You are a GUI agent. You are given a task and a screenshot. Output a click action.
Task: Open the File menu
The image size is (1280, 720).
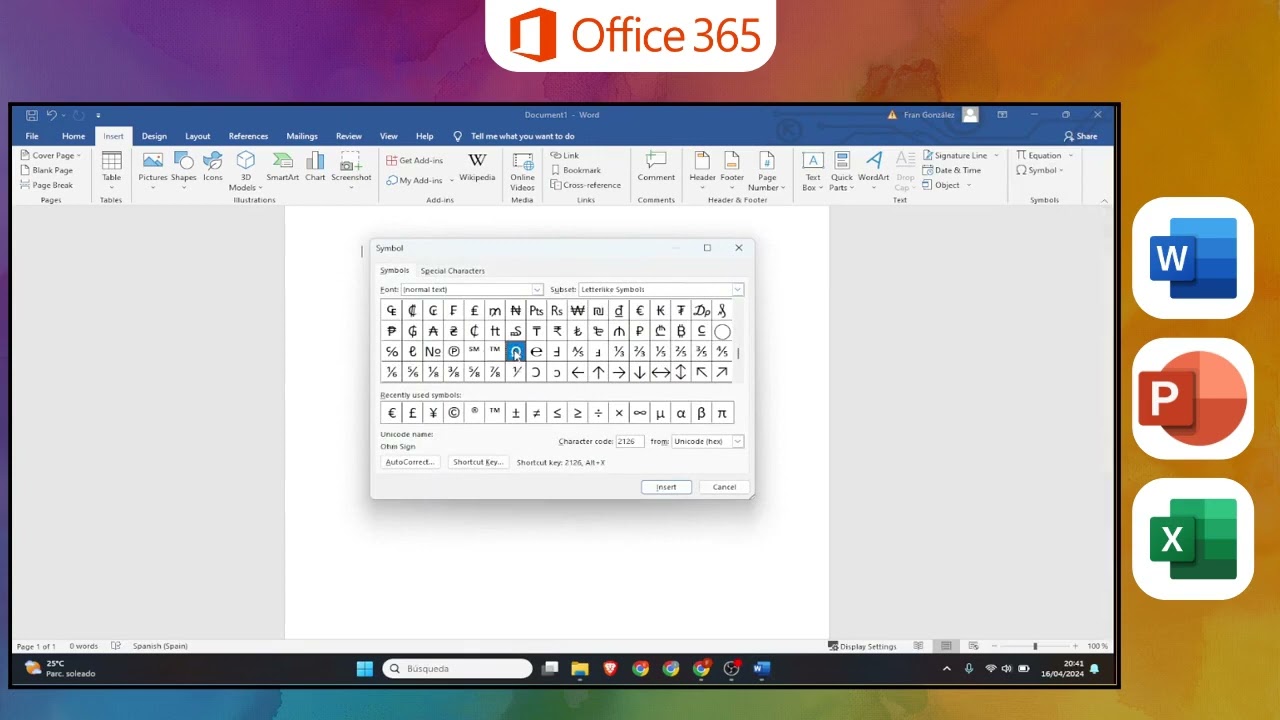click(x=32, y=136)
